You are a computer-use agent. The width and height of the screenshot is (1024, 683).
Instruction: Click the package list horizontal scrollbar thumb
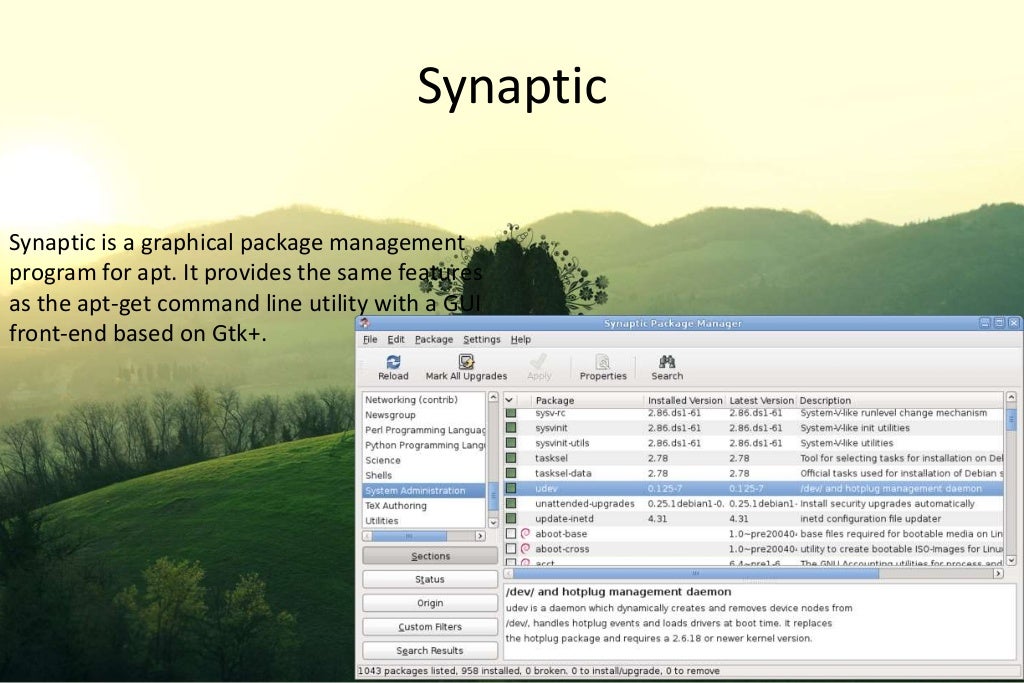coord(696,573)
